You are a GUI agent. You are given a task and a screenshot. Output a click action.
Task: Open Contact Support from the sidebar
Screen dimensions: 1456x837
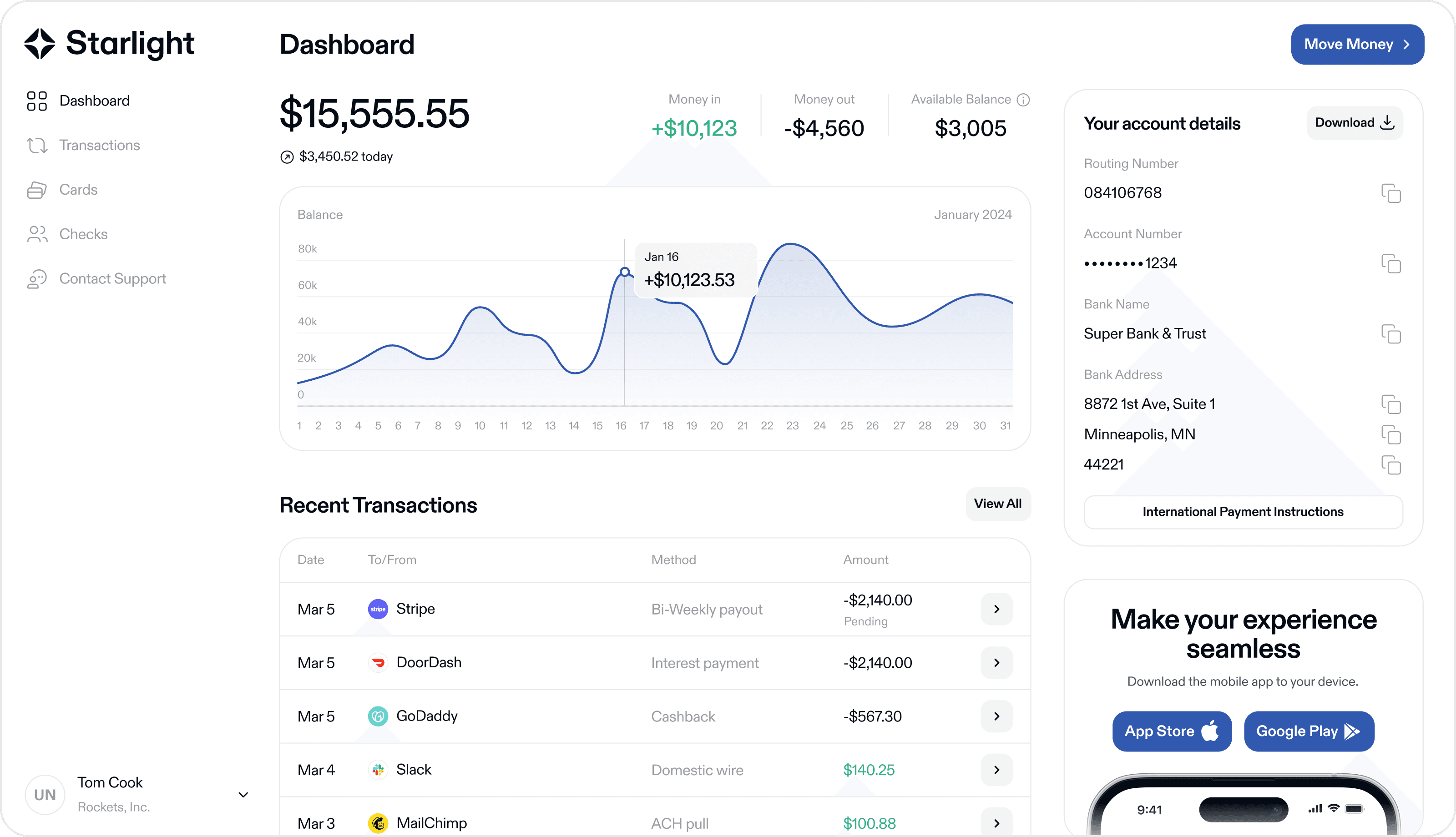(112, 279)
